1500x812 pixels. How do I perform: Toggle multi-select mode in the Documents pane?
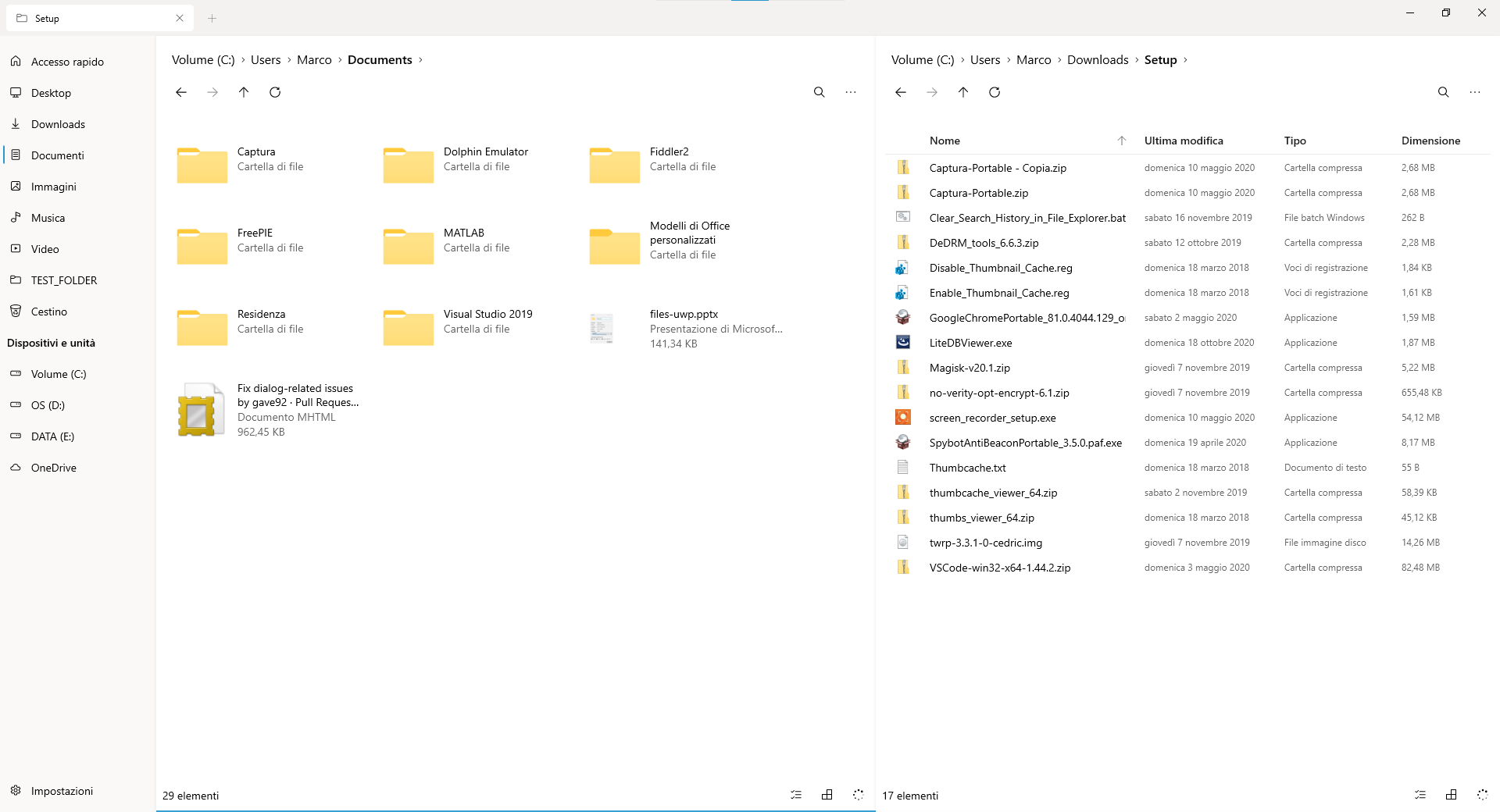796,795
